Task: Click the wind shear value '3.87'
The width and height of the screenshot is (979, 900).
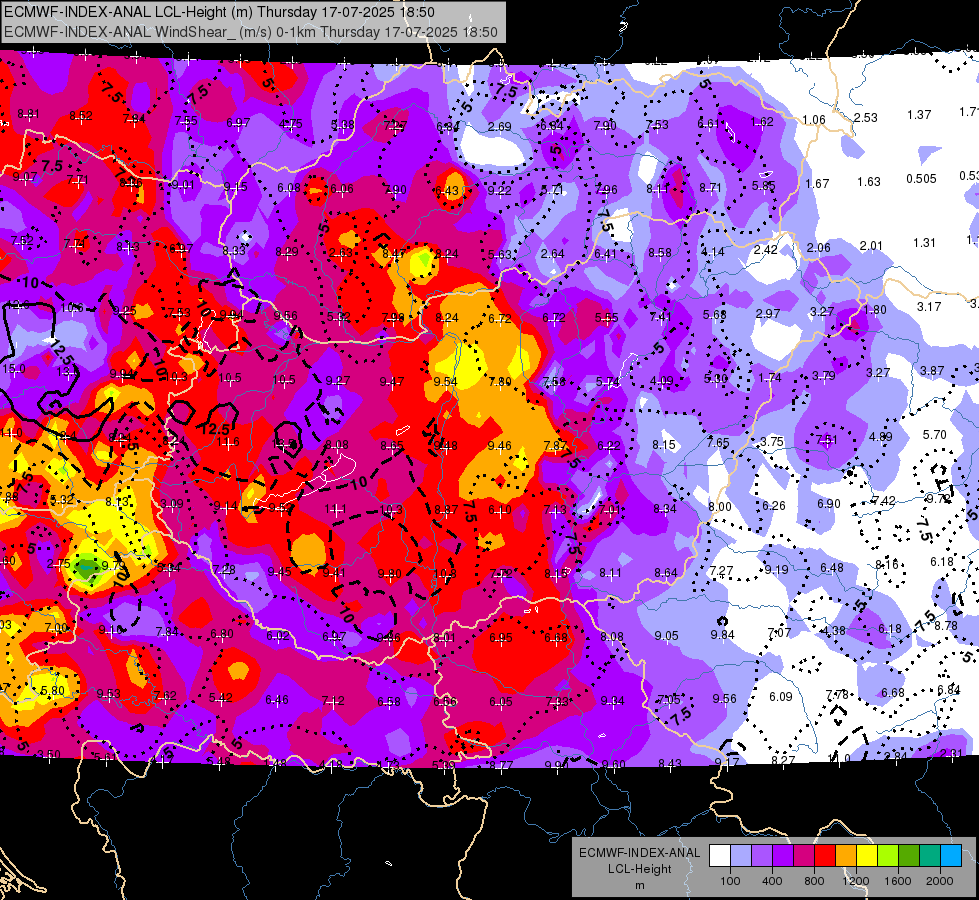Action: (x=932, y=371)
